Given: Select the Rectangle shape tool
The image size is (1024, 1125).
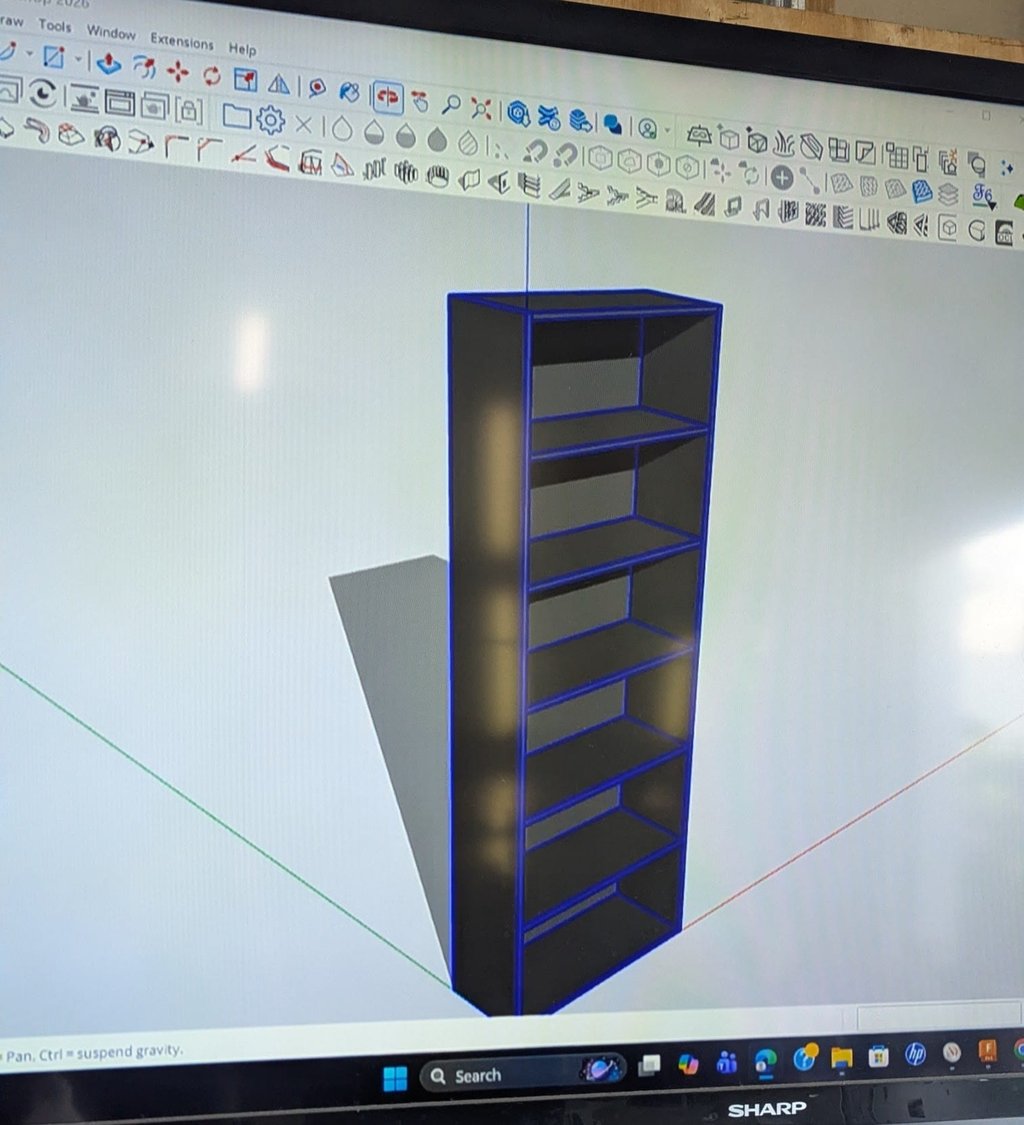Looking at the screenshot, I should pos(54,57).
